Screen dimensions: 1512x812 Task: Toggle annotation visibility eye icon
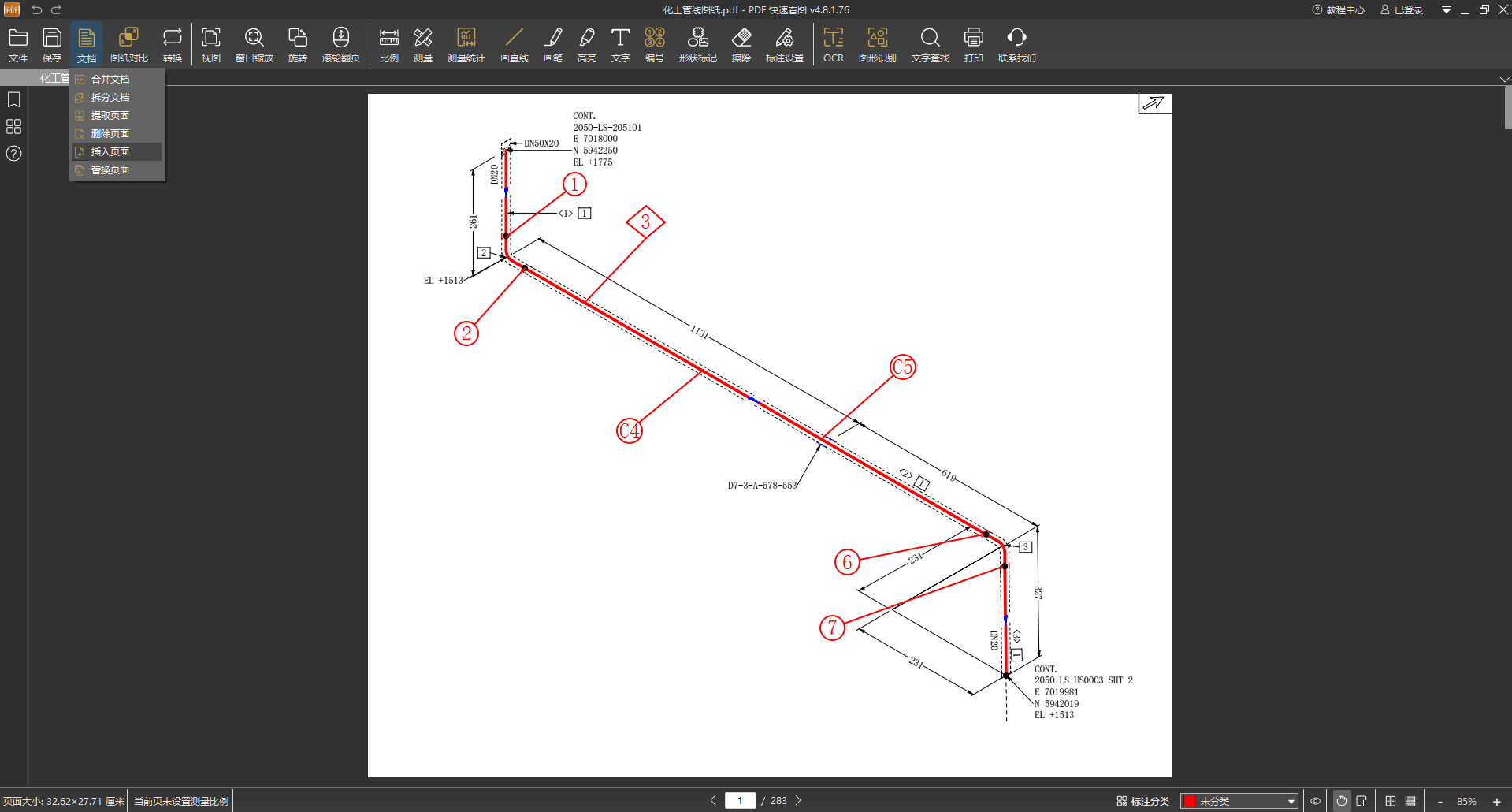pyautogui.click(x=1315, y=801)
